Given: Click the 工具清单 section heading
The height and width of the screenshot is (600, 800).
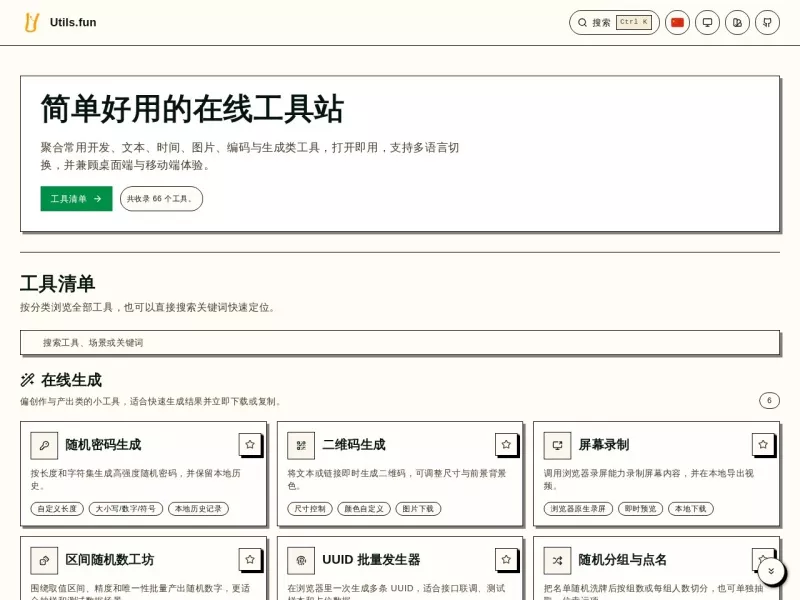Looking at the screenshot, I should tap(58, 284).
